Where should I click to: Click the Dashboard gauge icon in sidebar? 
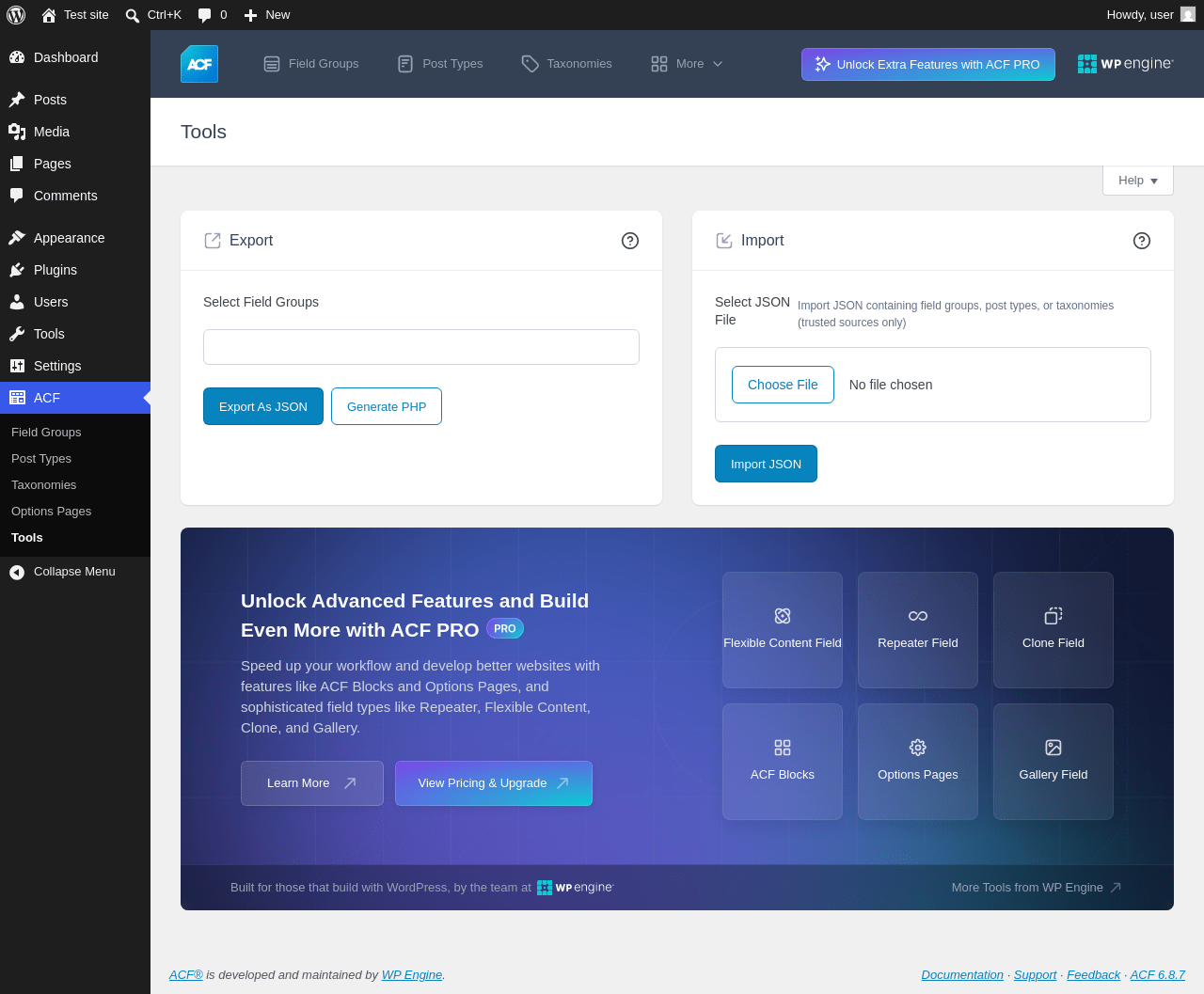pyautogui.click(x=17, y=57)
